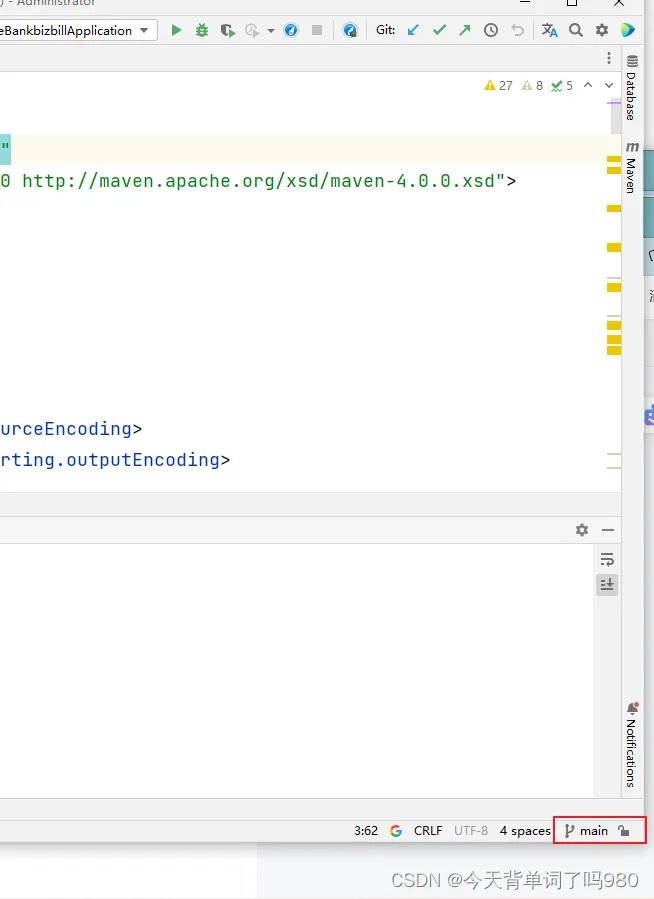Image resolution: width=654 pixels, height=899 pixels.
Task: Toggle file read-only lock icon
Action: click(624, 830)
